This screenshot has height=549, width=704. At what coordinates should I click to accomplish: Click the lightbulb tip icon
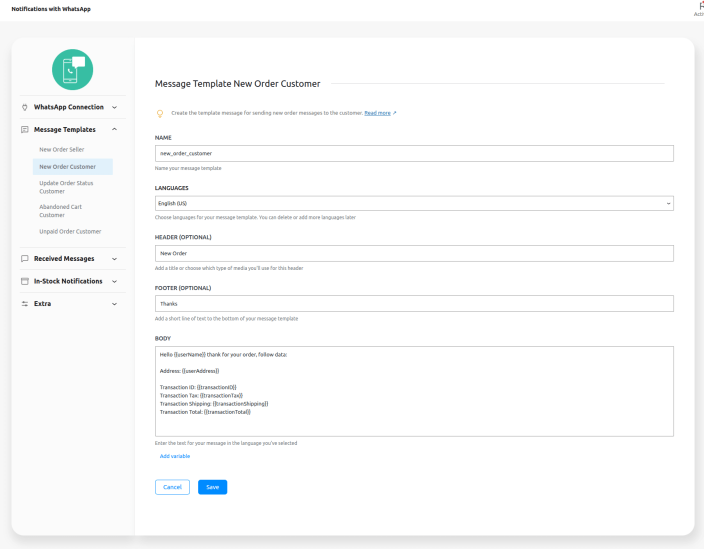click(x=160, y=113)
